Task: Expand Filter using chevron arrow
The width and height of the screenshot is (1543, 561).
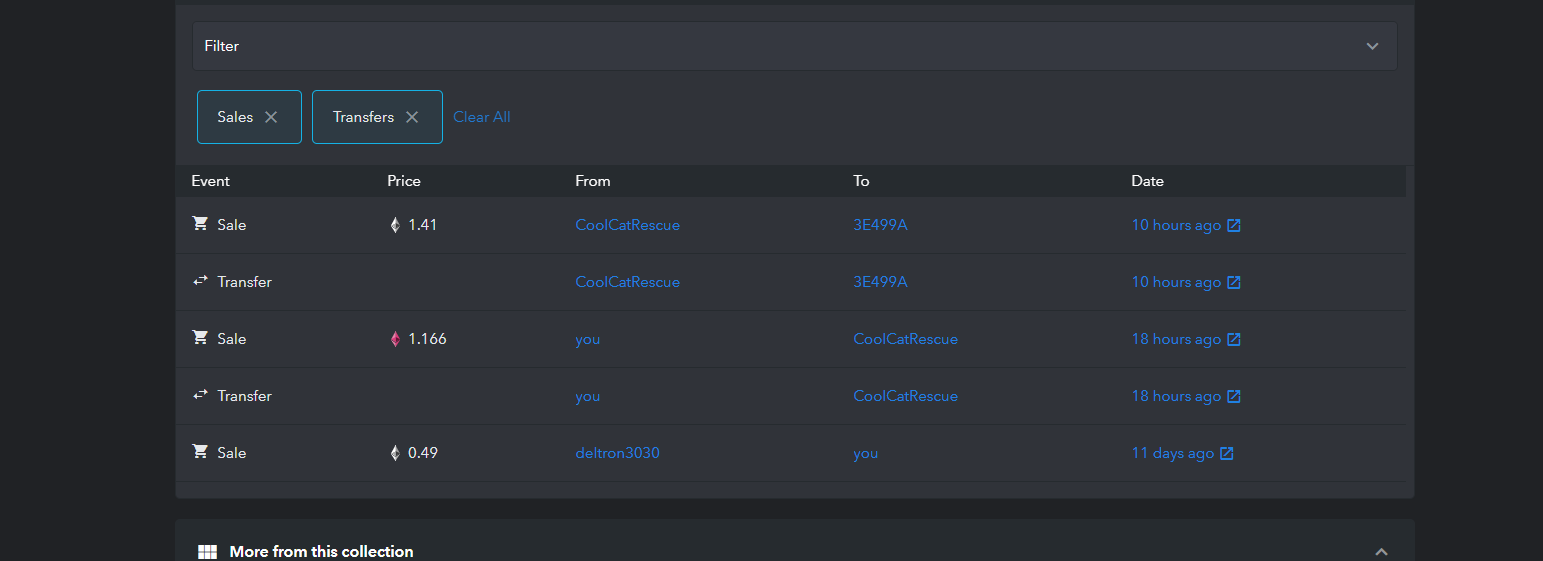Action: pyautogui.click(x=1372, y=46)
